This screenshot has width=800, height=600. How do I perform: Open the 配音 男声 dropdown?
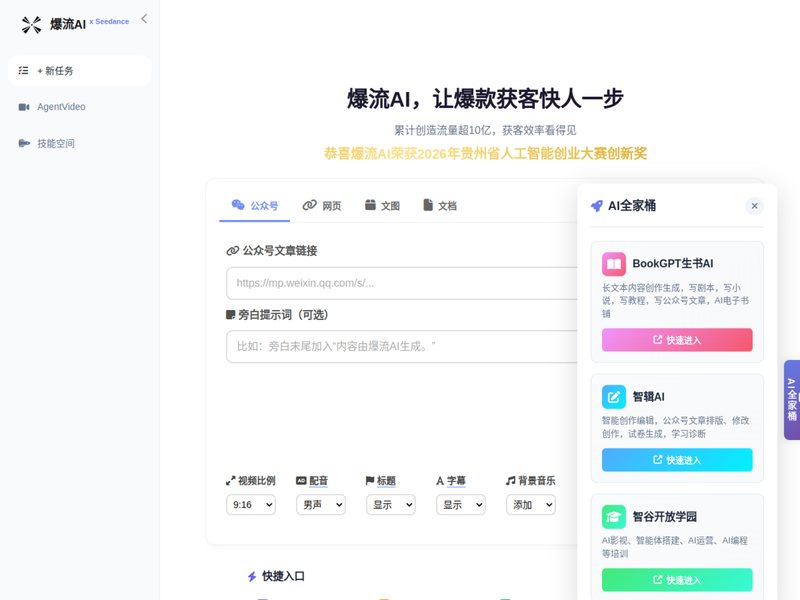pos(321,505)
